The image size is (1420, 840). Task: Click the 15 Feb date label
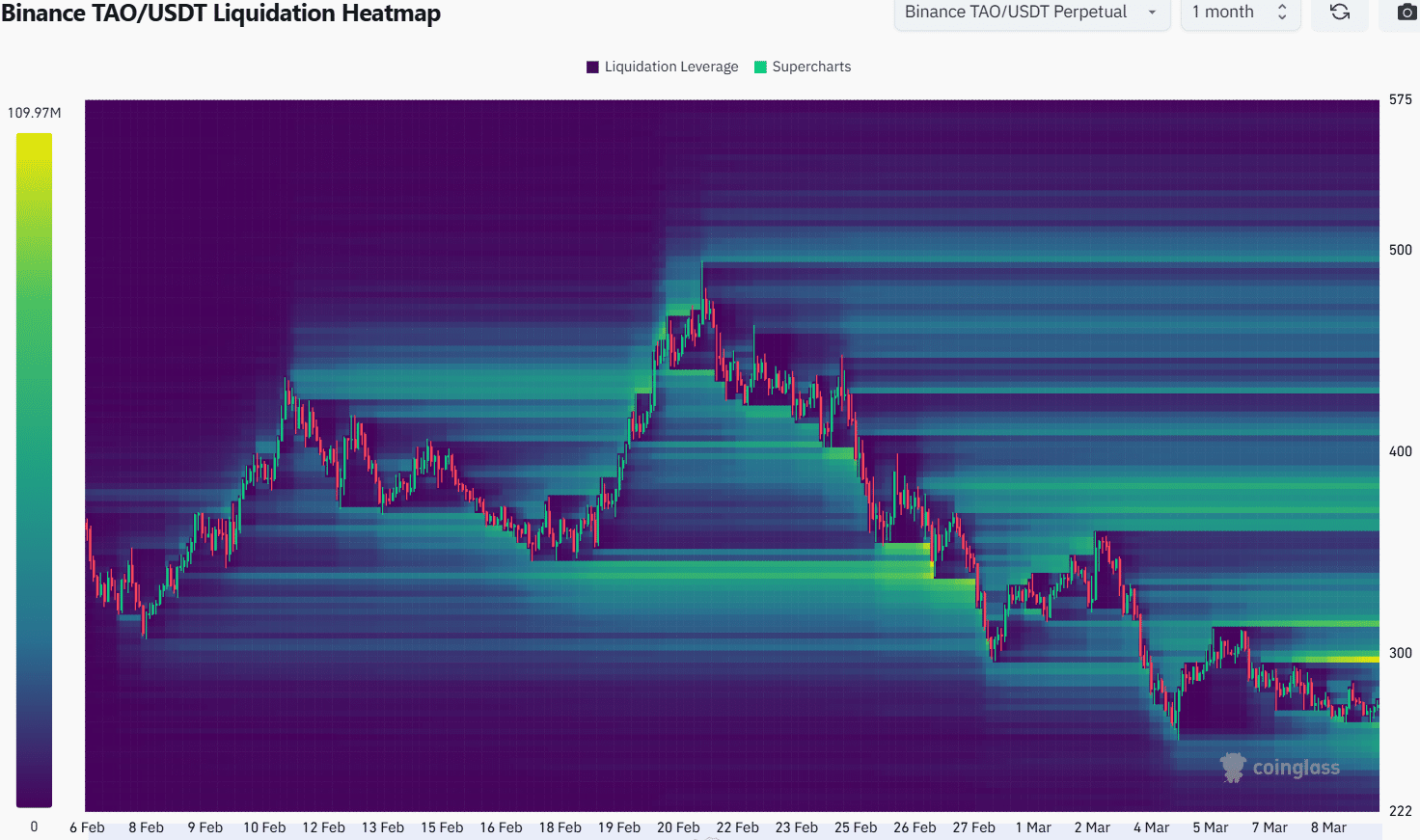442,827
